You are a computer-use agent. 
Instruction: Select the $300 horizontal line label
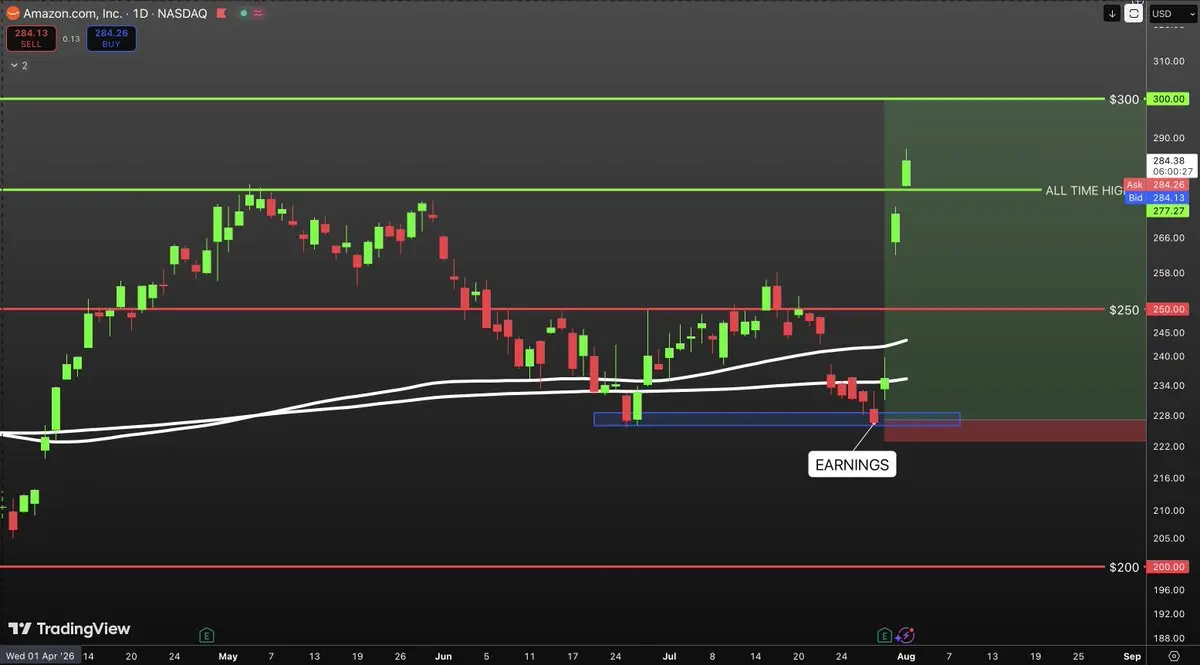pyautogui.click(x=1124, y=99)
